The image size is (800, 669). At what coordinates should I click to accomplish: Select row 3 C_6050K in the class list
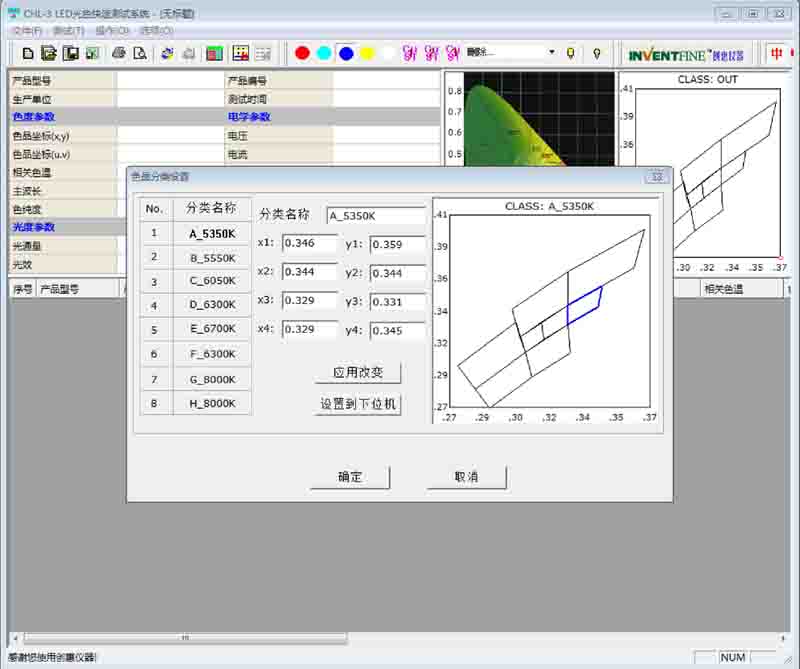pyautogui.click(x=196, y=281)
